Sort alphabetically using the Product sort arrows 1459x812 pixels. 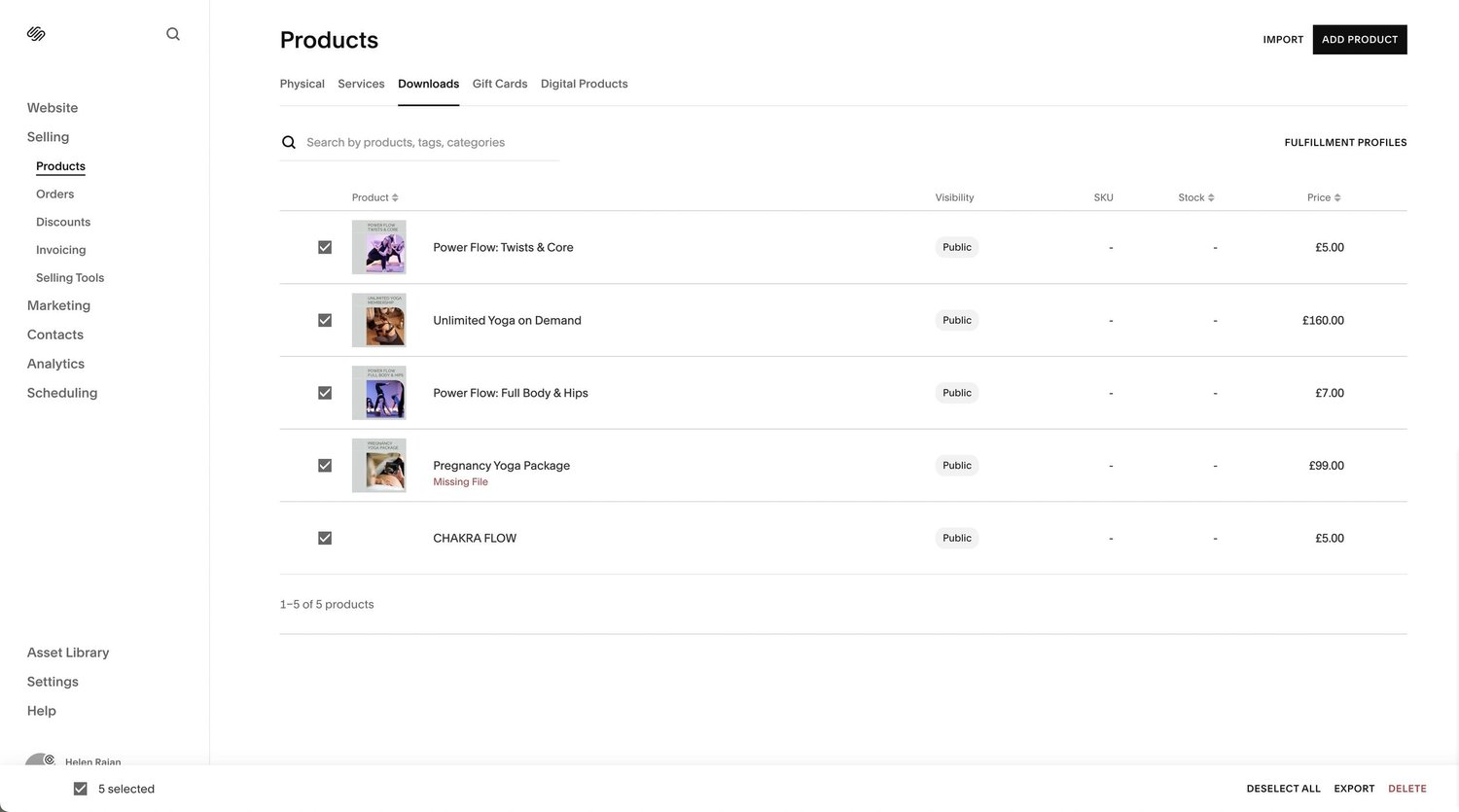393,196
